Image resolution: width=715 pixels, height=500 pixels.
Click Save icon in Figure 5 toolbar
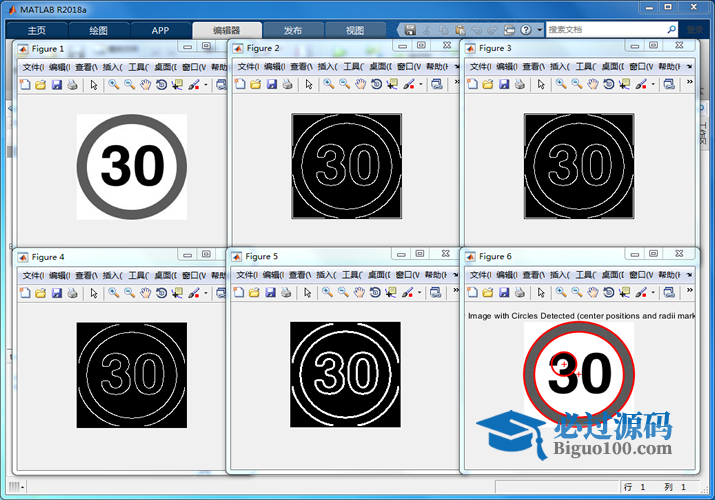click(271, 292)
